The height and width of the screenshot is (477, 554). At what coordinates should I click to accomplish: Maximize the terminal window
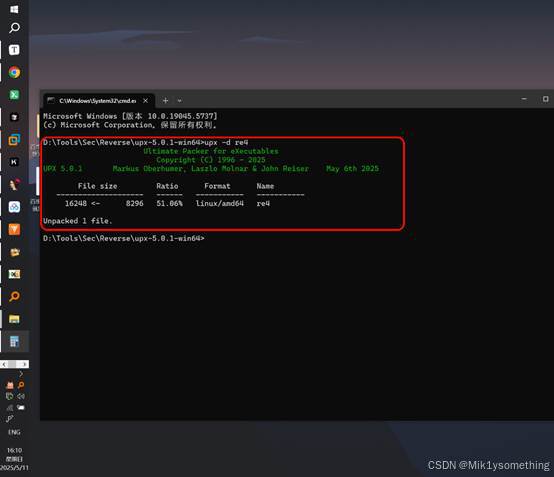pos(546,99)
